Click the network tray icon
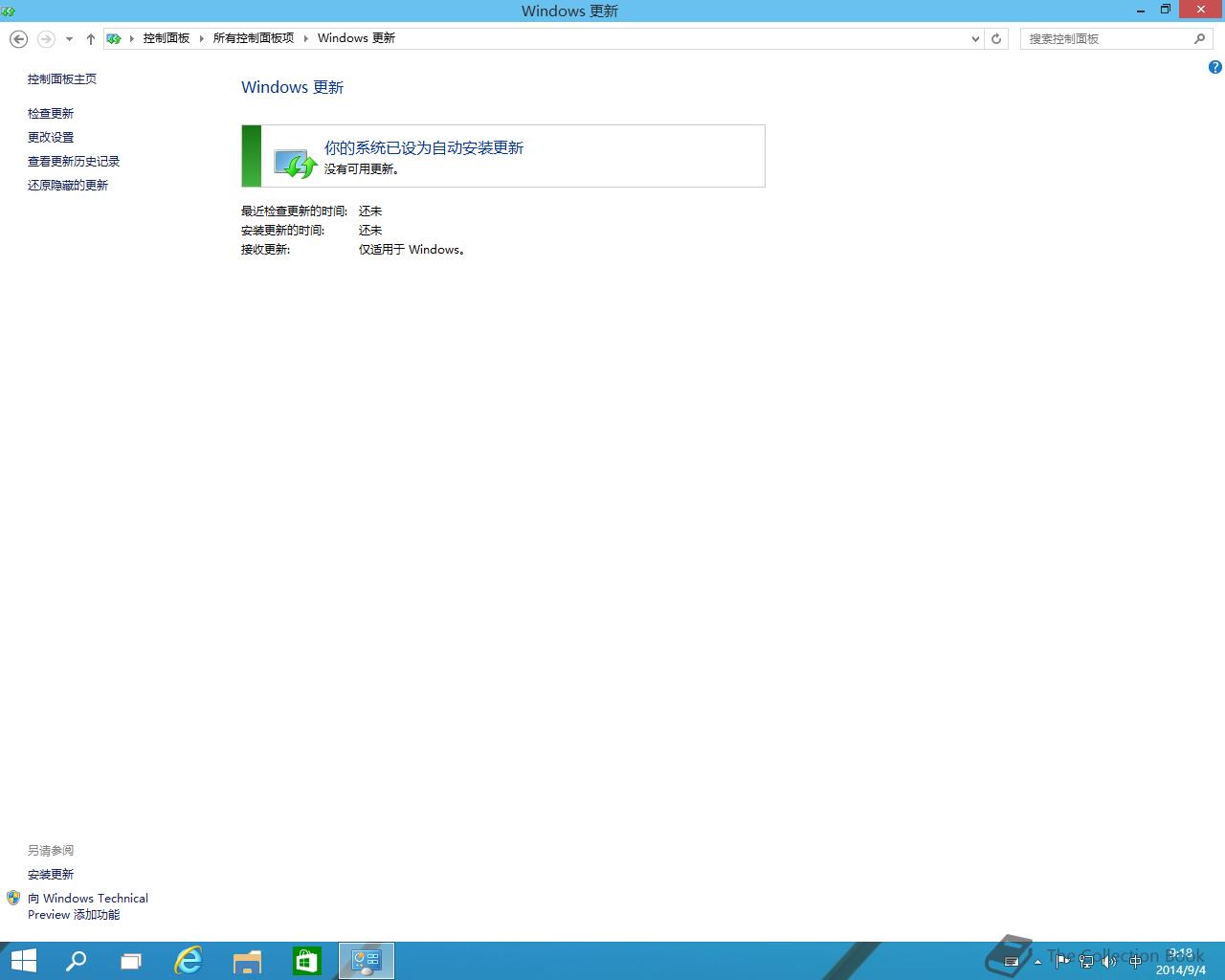The image size is (1225, 980). pos(1086,961)
